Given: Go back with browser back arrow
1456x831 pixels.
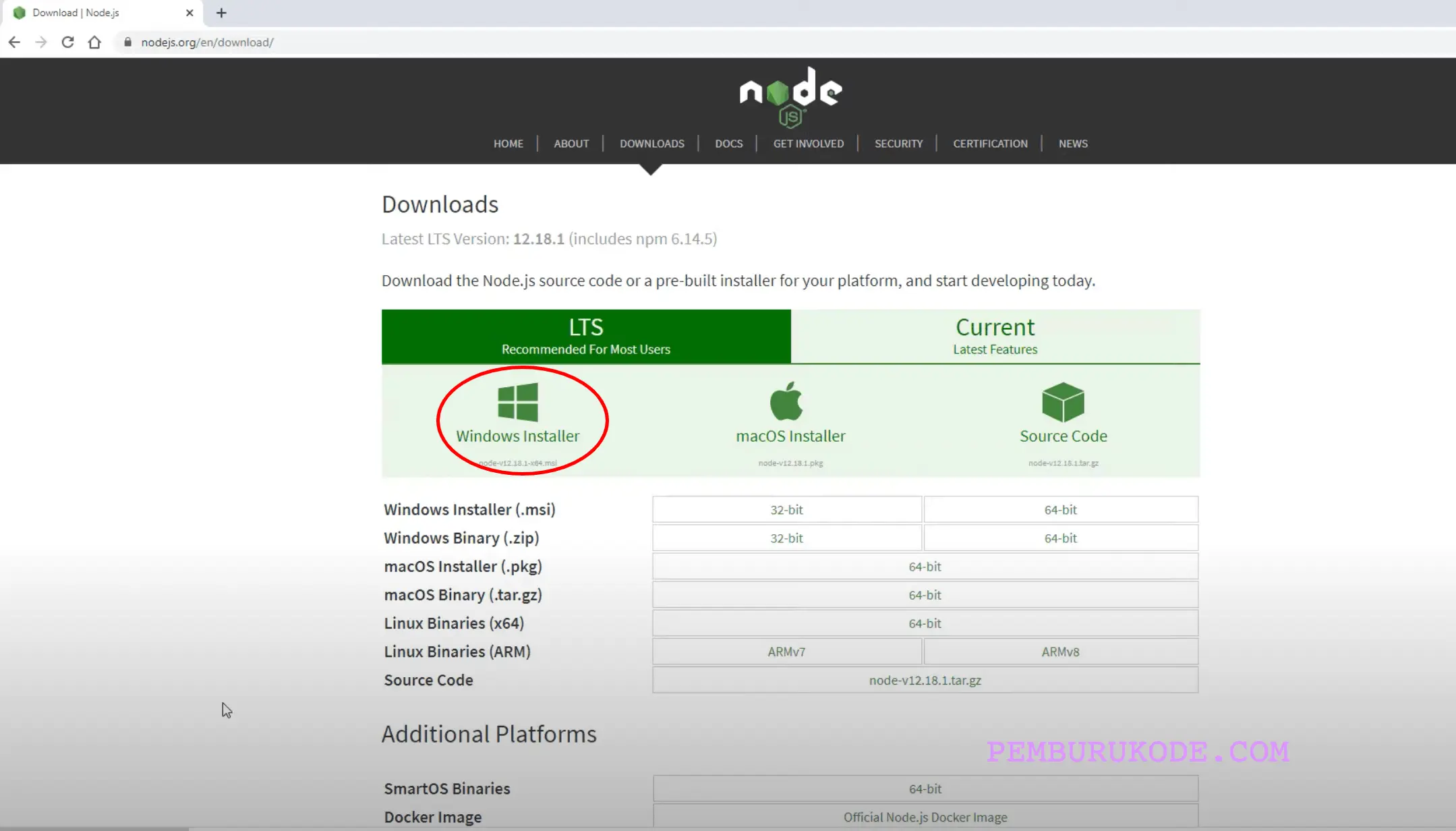Looking at the screenshot, I should pyautogui.click(x=14, y=42).
